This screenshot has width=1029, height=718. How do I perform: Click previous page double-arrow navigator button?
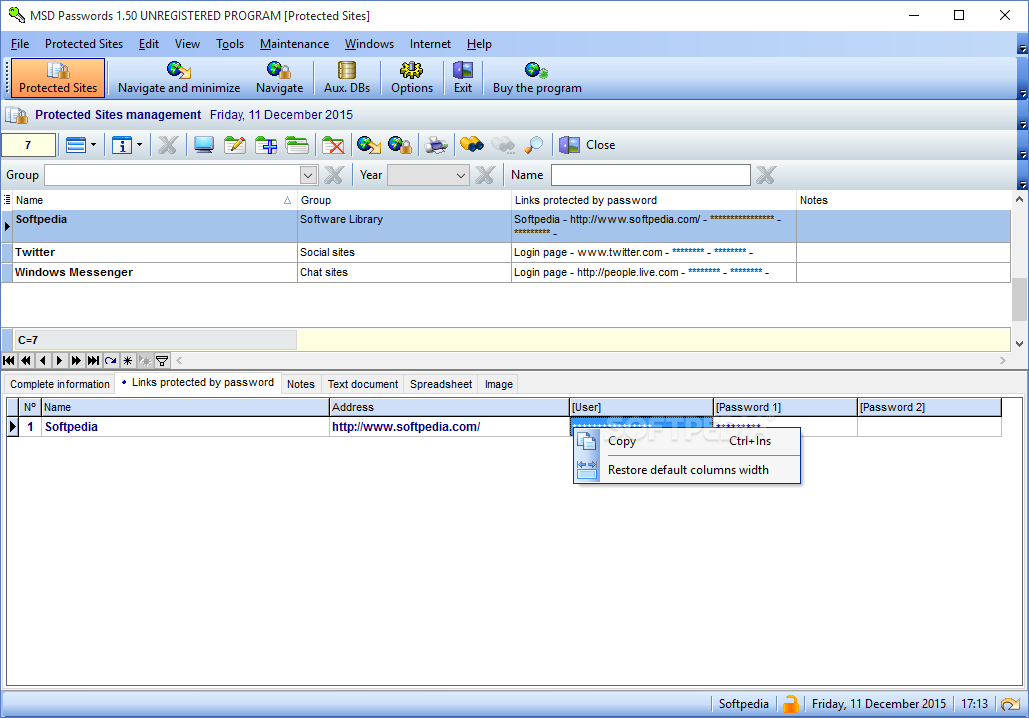pos(26,360)
